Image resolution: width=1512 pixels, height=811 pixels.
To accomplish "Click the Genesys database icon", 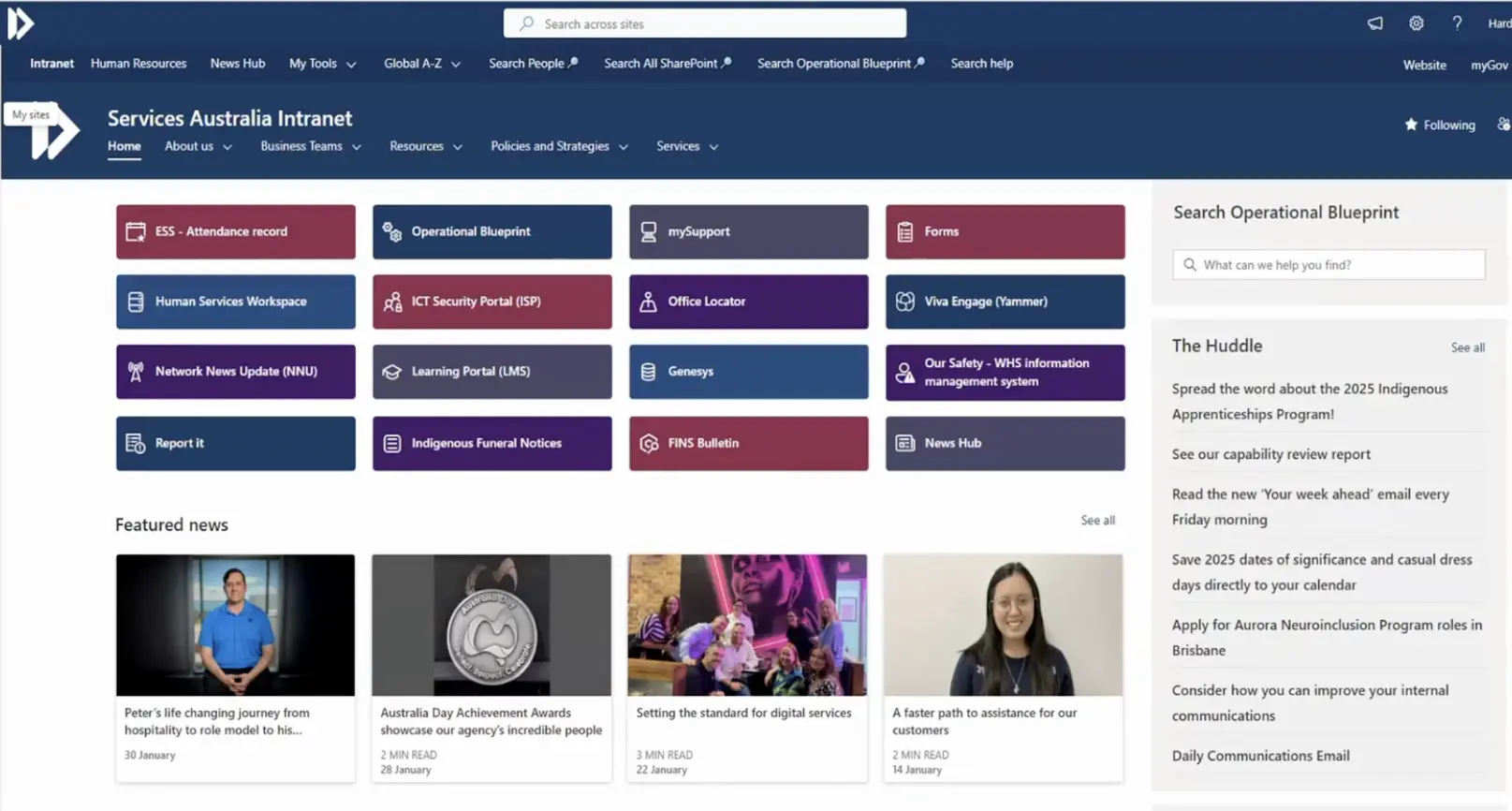I will coord(648,372).
